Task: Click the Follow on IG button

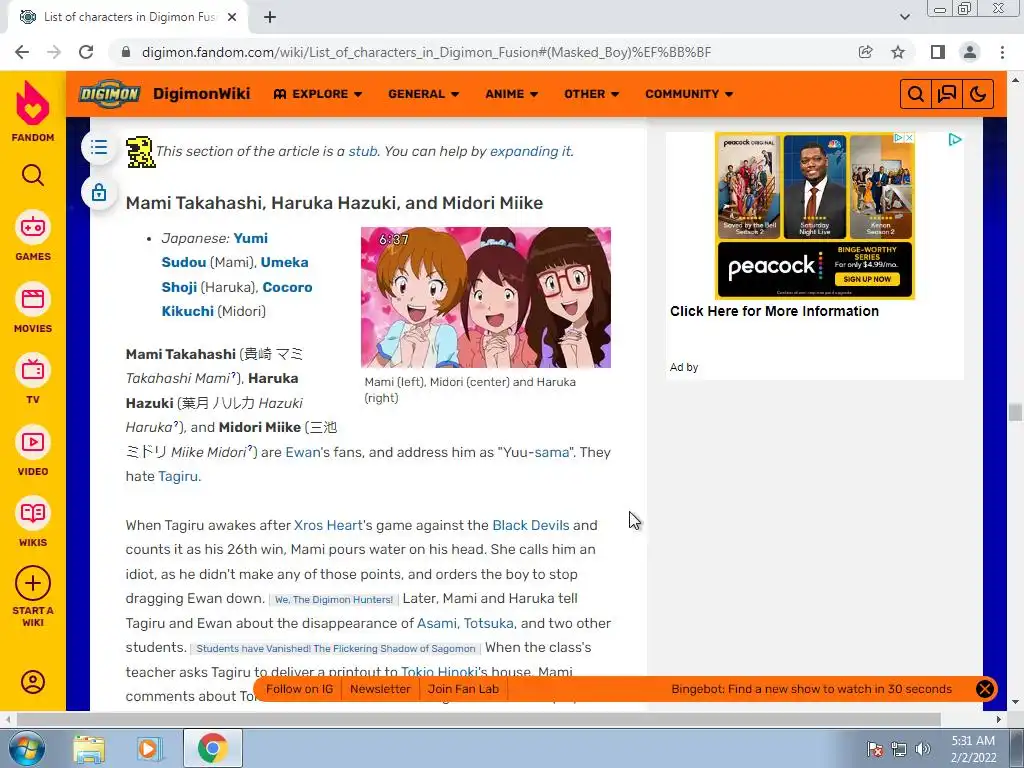Action: click(x=299, y=689)
